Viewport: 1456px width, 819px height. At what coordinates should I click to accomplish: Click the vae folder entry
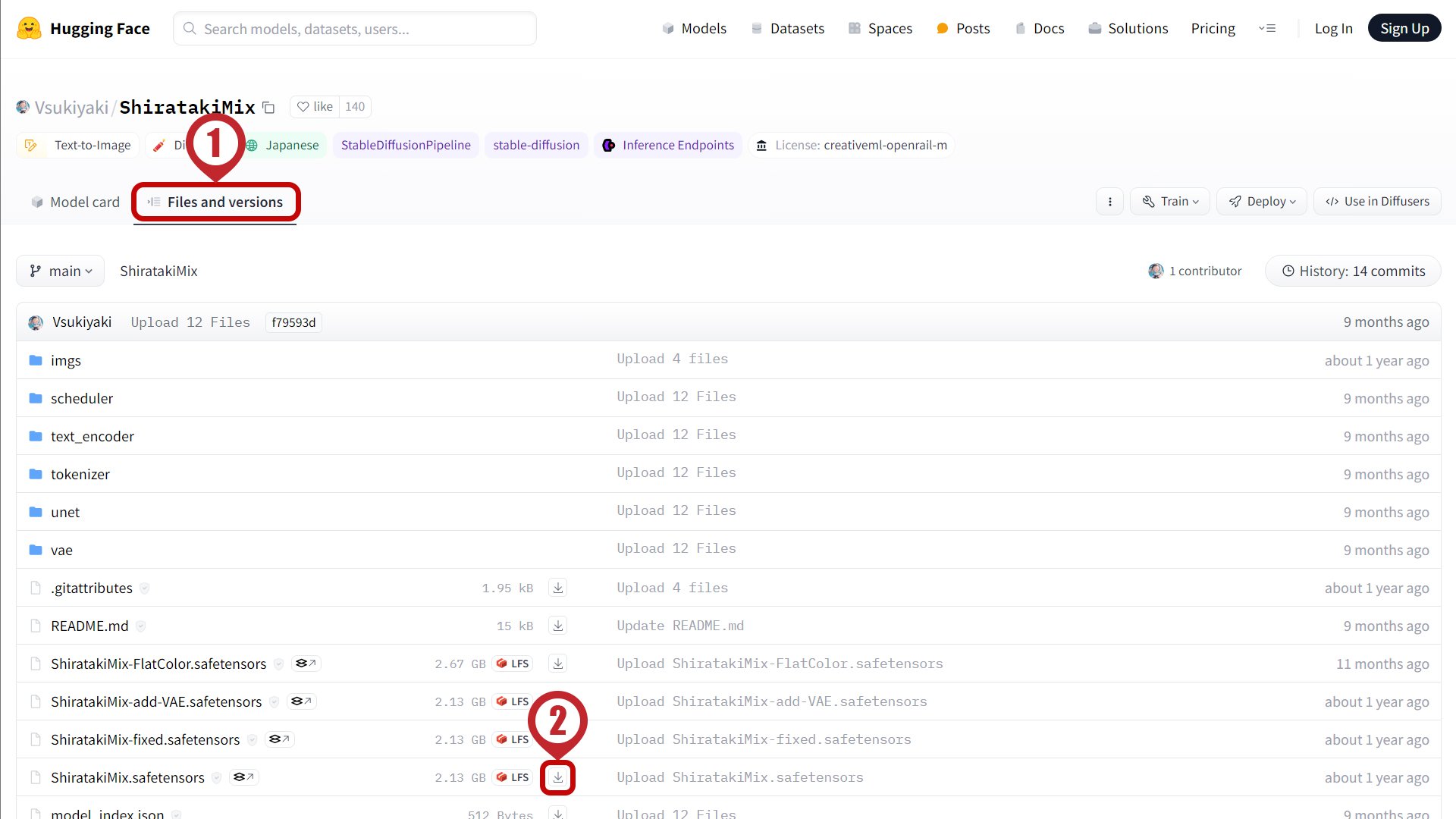[x=61, y=549]
